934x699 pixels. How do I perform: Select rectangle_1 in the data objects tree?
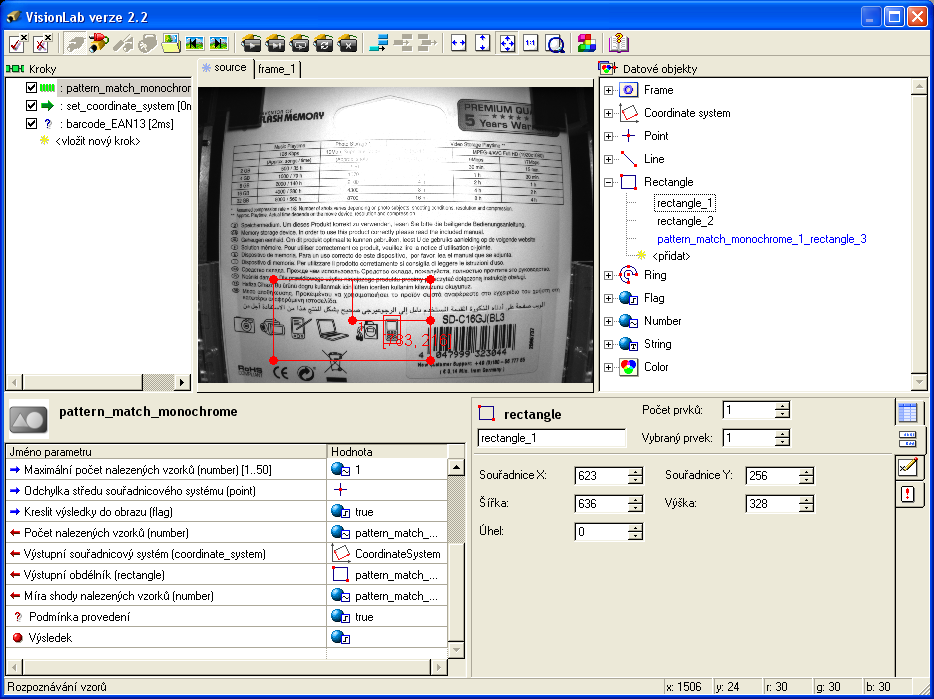pos(684,203)
